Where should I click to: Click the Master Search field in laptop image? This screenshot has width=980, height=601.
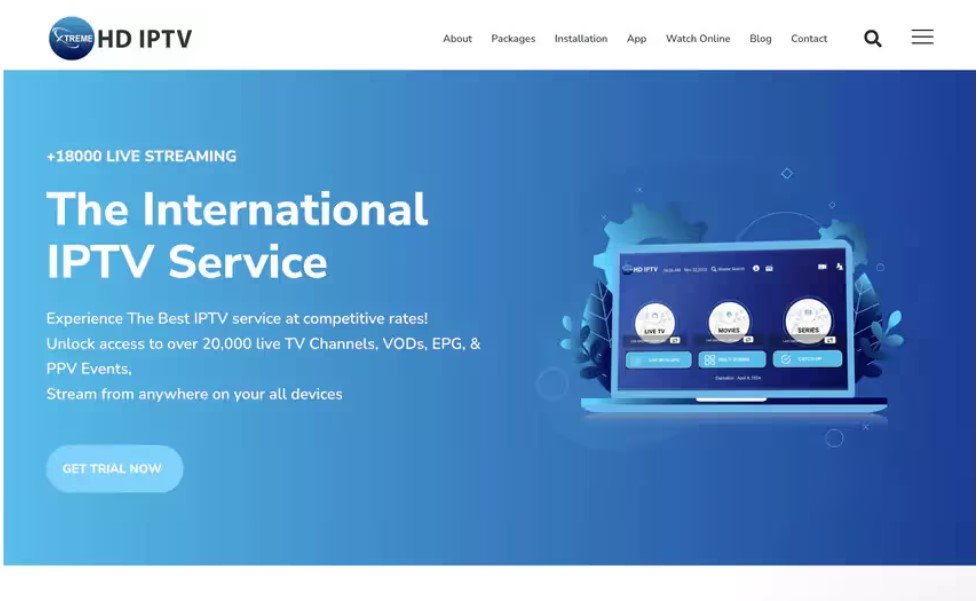coord(728,269)
